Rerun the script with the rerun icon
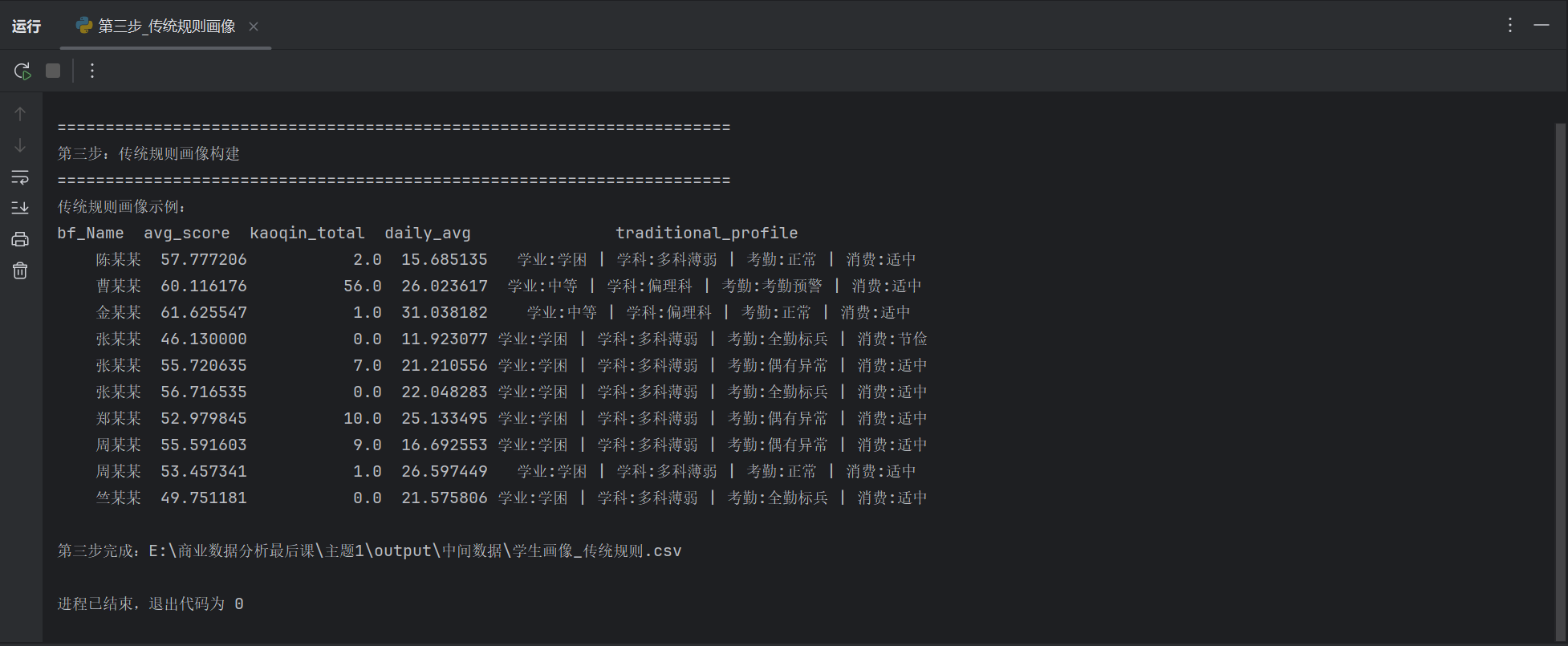 pos(22,71)
